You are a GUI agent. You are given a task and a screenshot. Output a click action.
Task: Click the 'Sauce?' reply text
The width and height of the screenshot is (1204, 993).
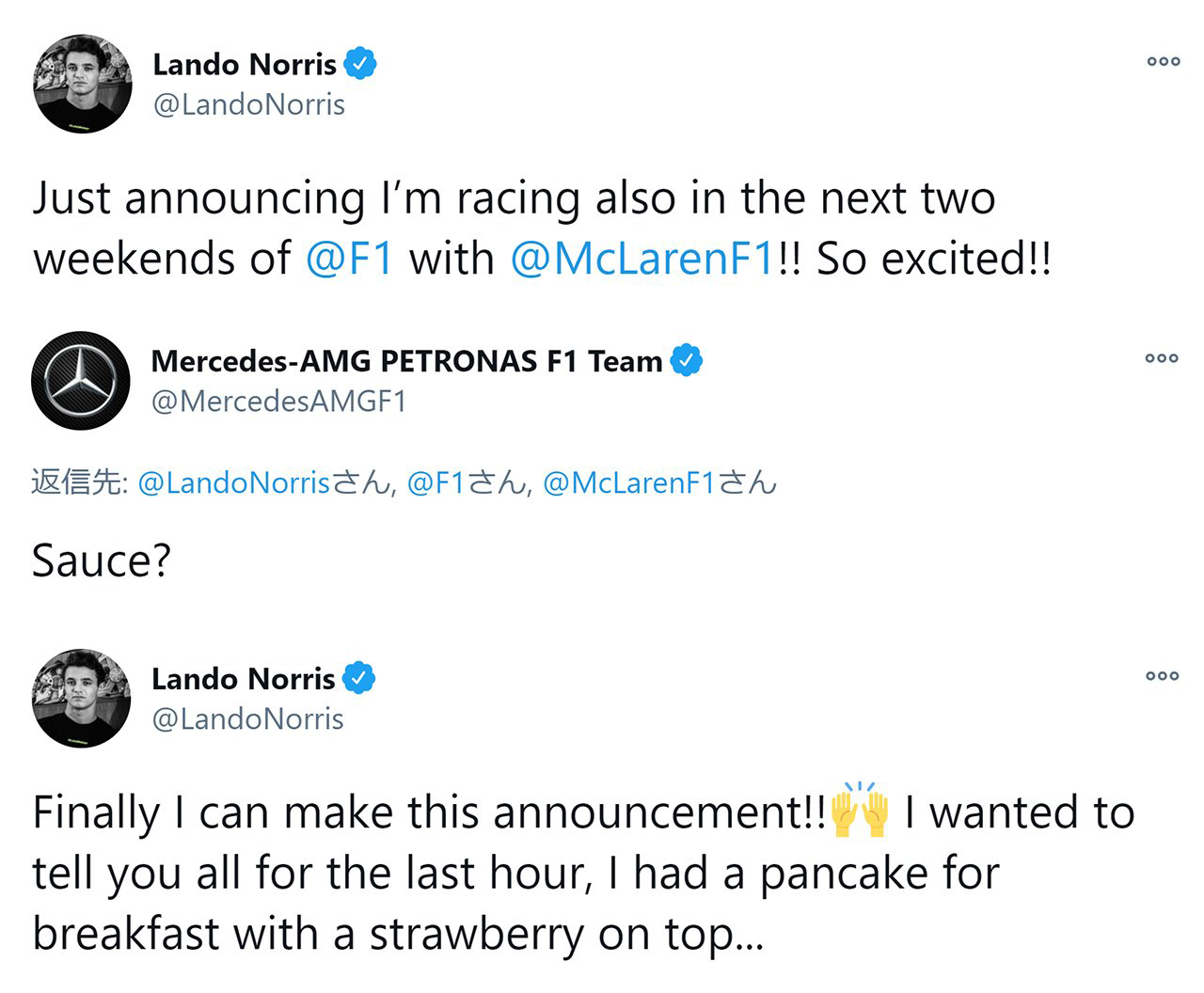102,561
